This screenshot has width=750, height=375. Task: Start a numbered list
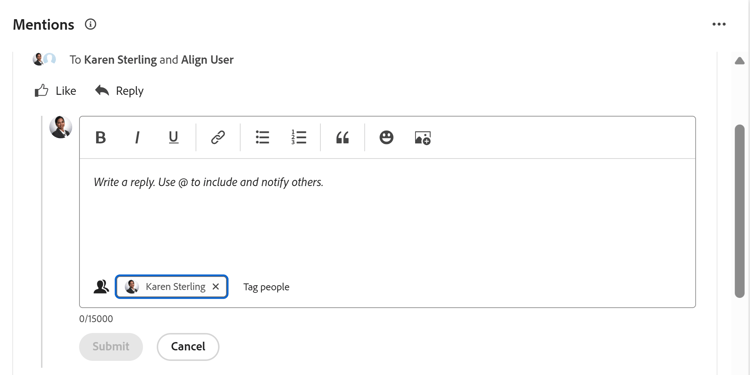coord(299,138)
